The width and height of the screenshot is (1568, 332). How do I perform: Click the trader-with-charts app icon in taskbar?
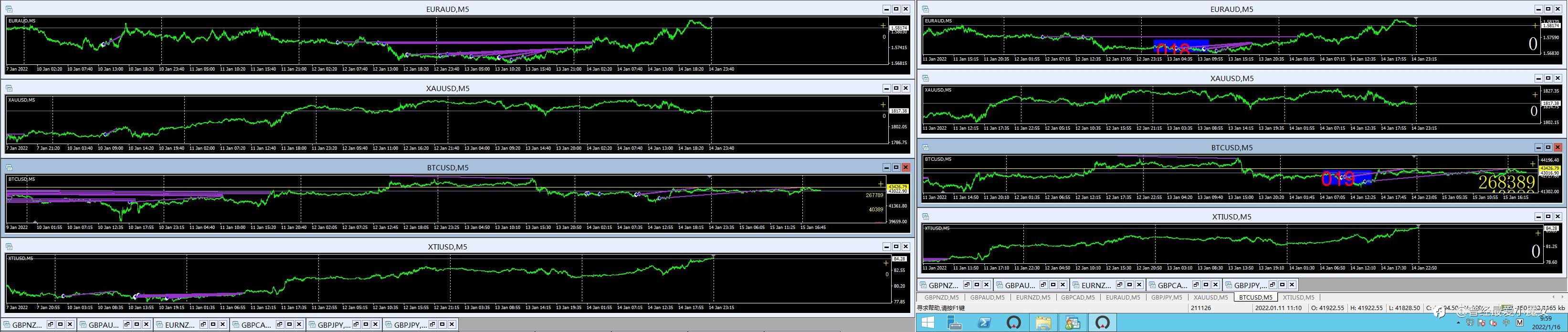pyautogui.click(x=1073, y=323)
